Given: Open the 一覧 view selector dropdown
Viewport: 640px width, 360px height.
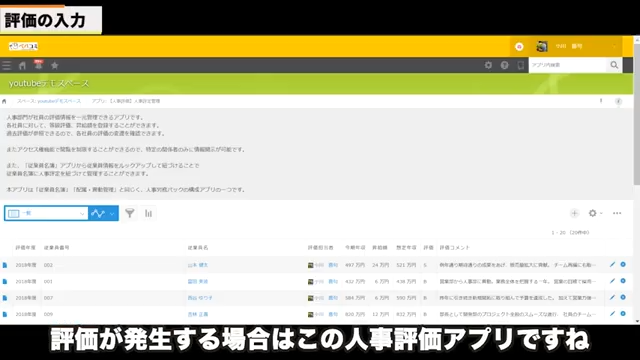Looking at the screenshot, I should 46,213.
